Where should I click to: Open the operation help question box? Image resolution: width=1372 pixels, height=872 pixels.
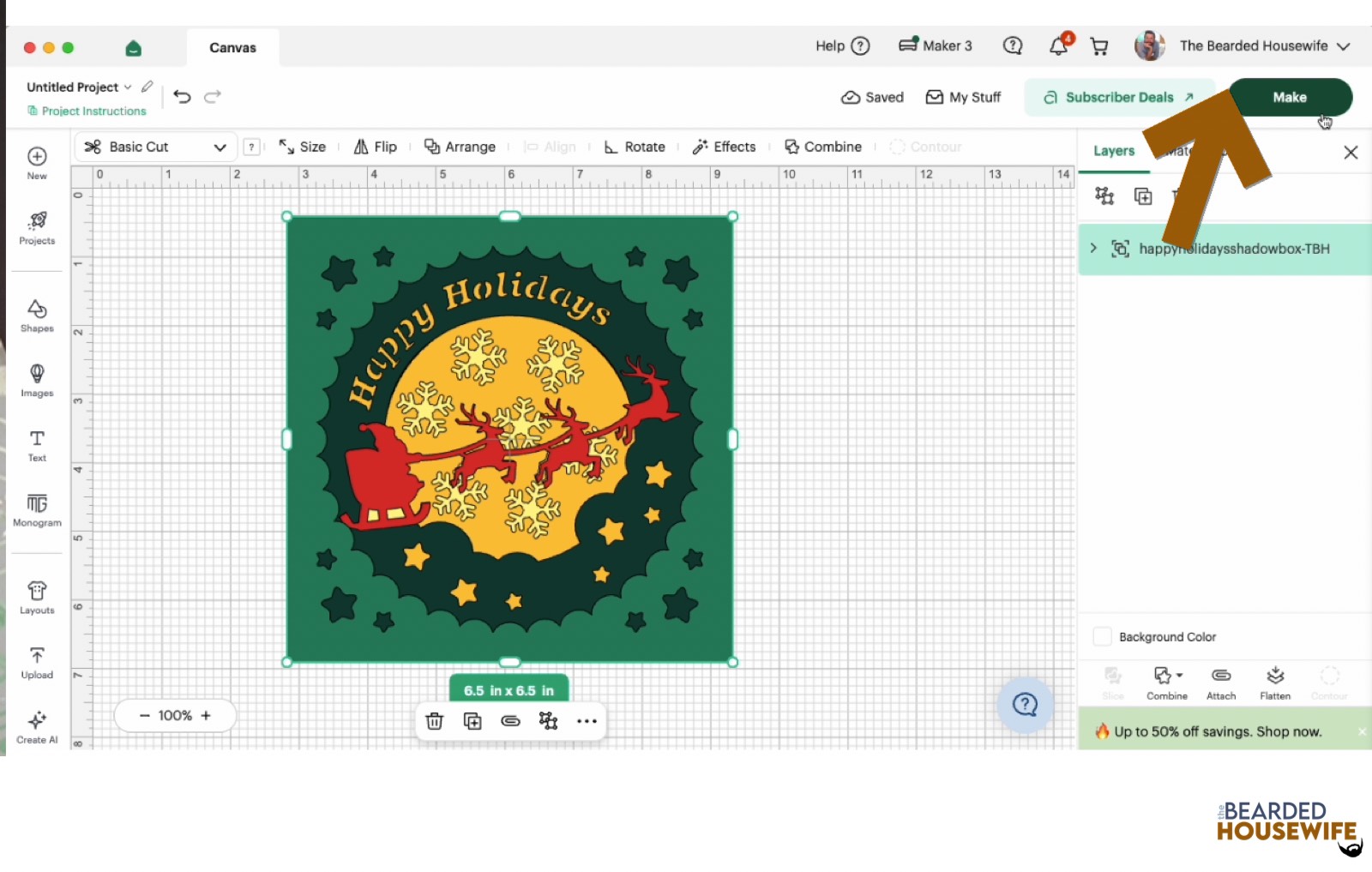(251, 147)
